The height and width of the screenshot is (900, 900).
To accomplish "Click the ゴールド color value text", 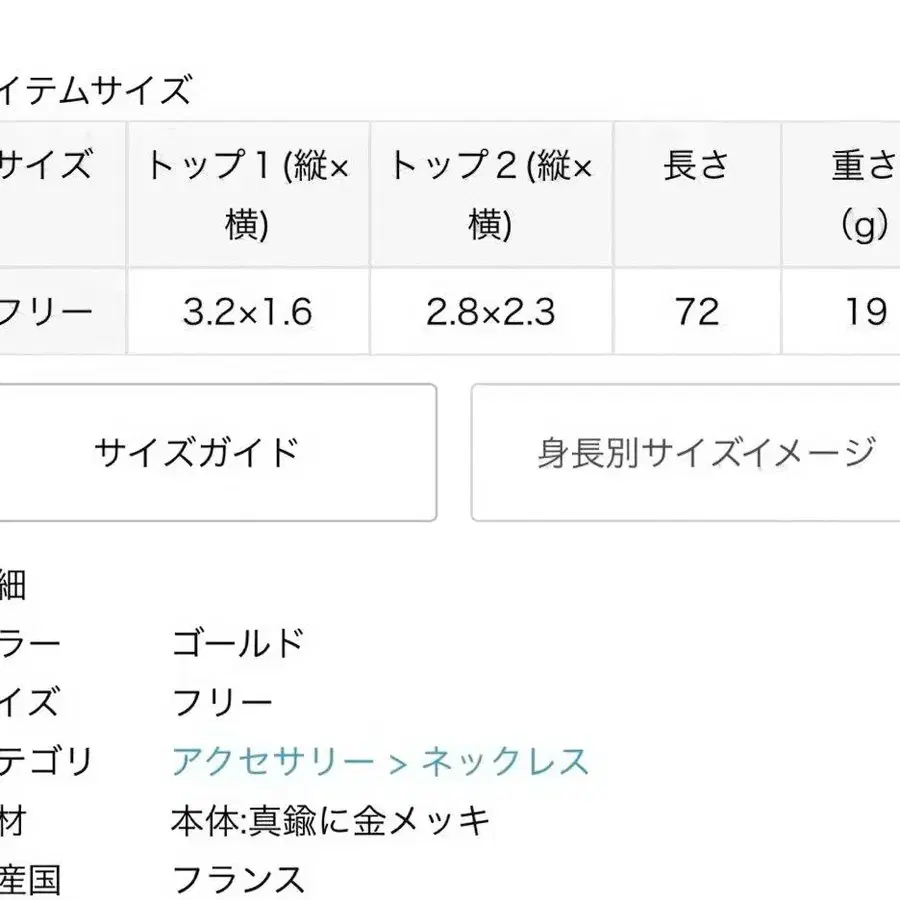I will pyautogui.click(x=238, y=643).
